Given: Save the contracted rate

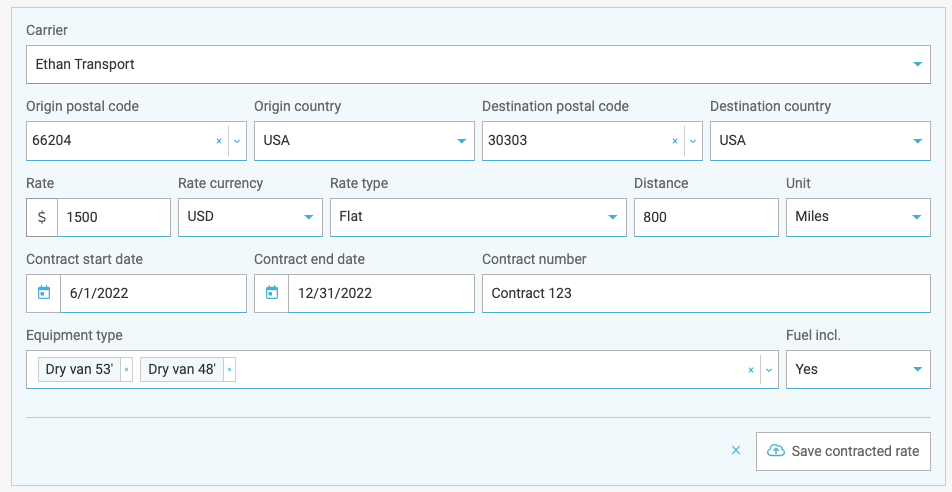Looking at the screenshot, I should 843,451.
